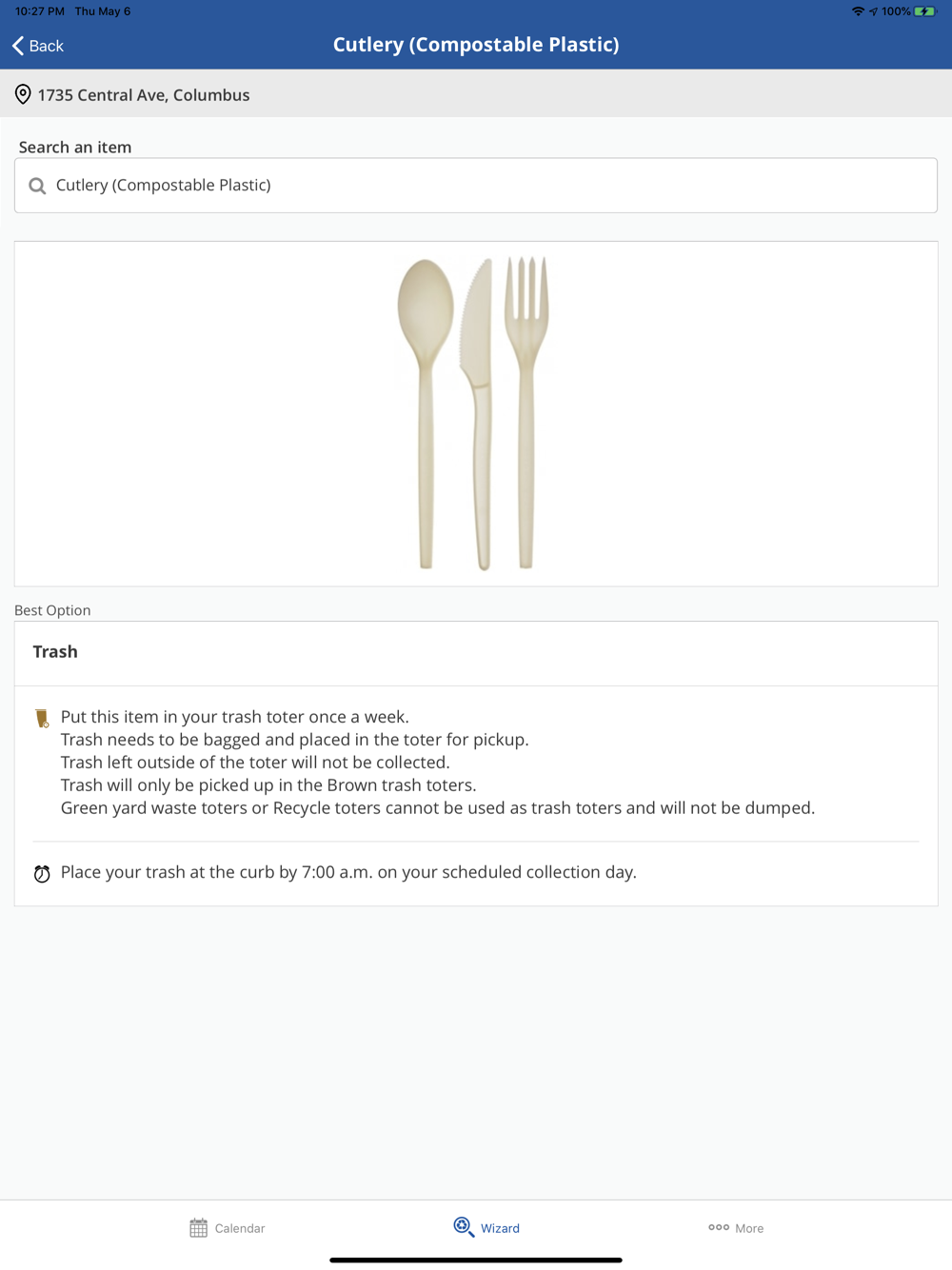Tap the alarm clock icon
Screen dimensions: 952x1270
42,874
